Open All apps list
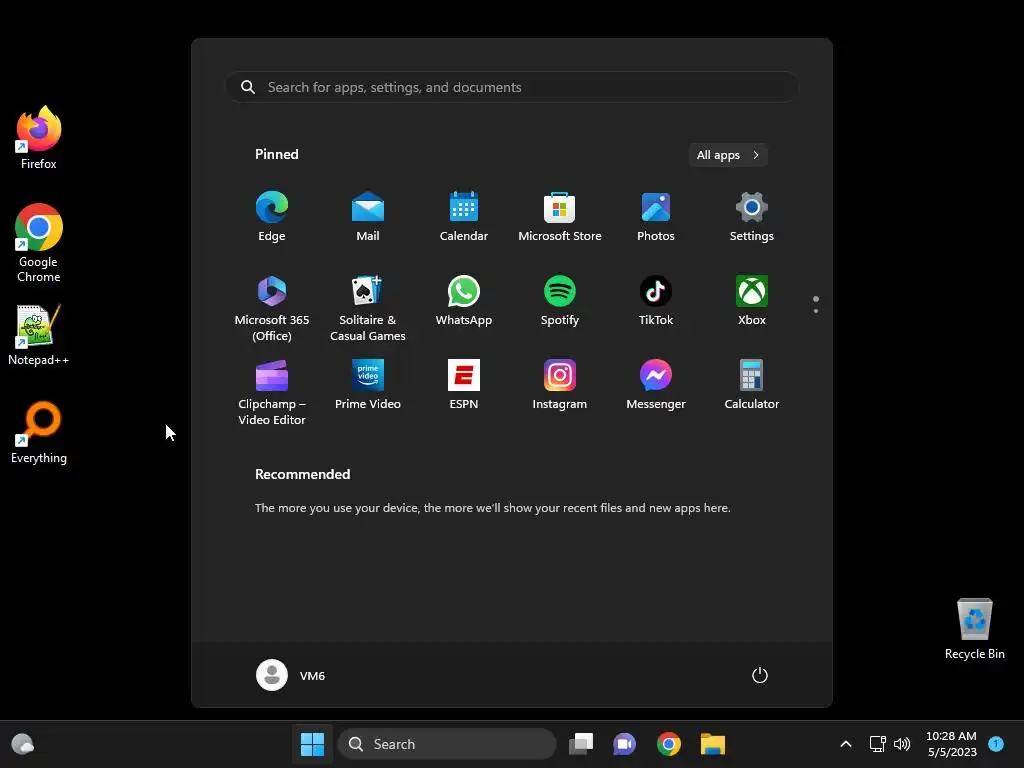Viewport: 1024px width, 768px height. pos(728,155)
